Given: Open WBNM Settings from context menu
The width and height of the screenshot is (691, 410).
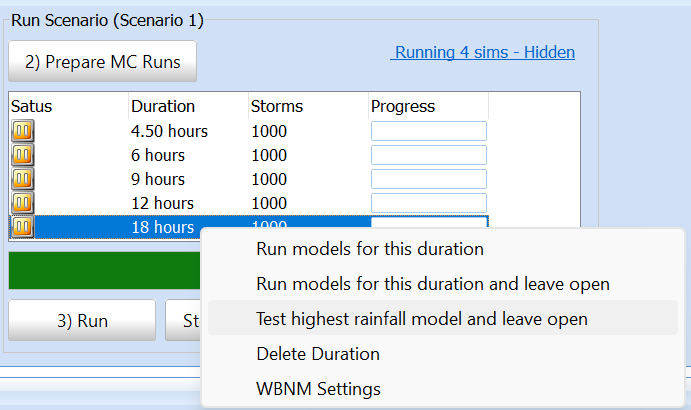Looking at the screenshot, I should (x=318, y=388).
